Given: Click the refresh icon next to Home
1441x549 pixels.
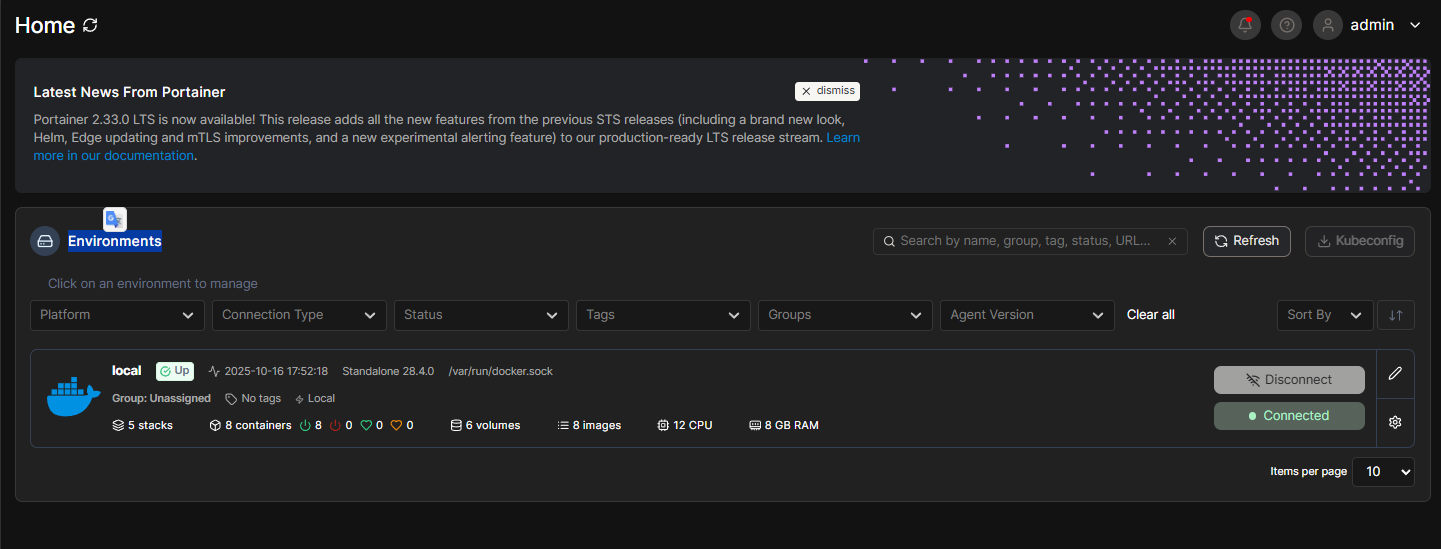Looking at the screenshot, I should pos(90,25).
